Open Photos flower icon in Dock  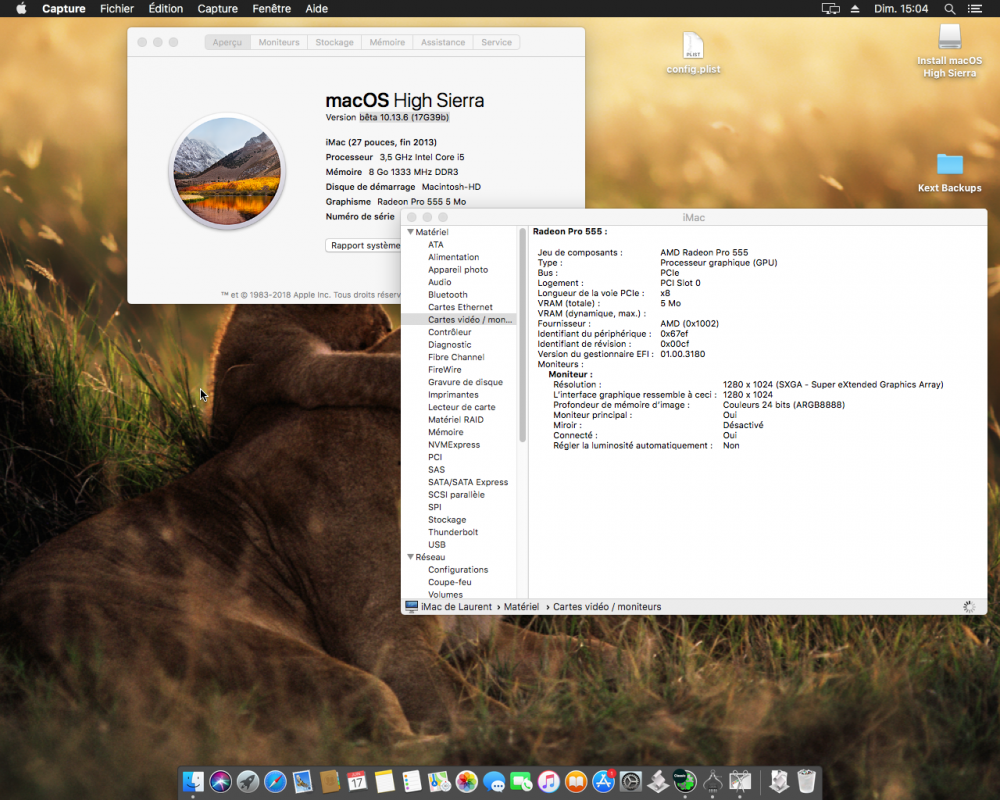coord(467,781)
